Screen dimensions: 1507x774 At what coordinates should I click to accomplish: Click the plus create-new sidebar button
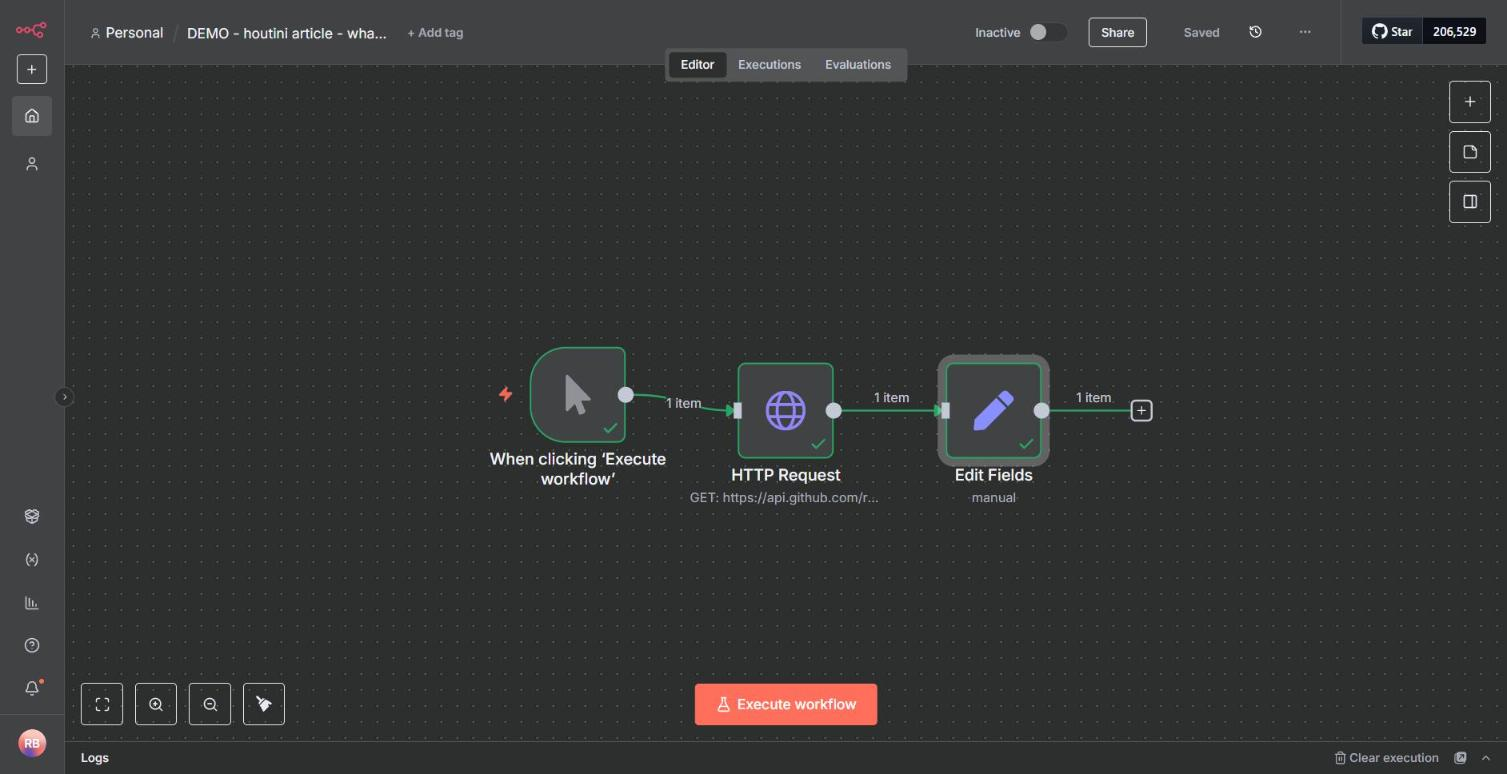click(x=31, y=69)
